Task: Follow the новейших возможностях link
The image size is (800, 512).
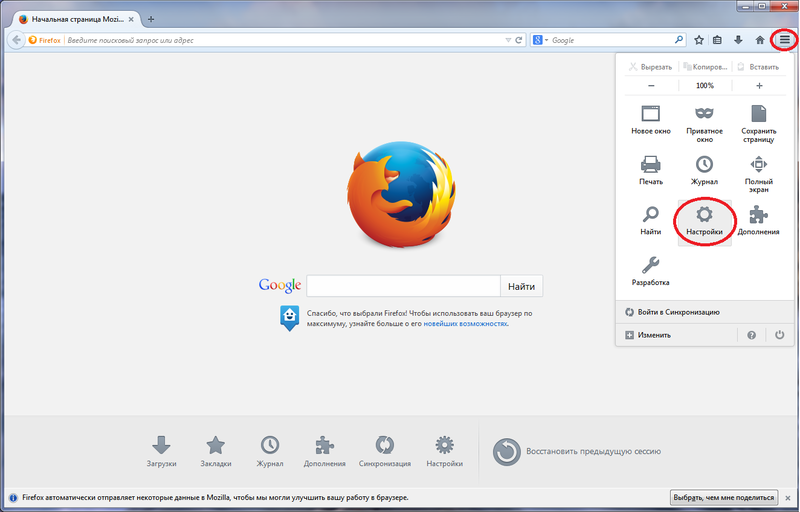Action: point(465,323)
